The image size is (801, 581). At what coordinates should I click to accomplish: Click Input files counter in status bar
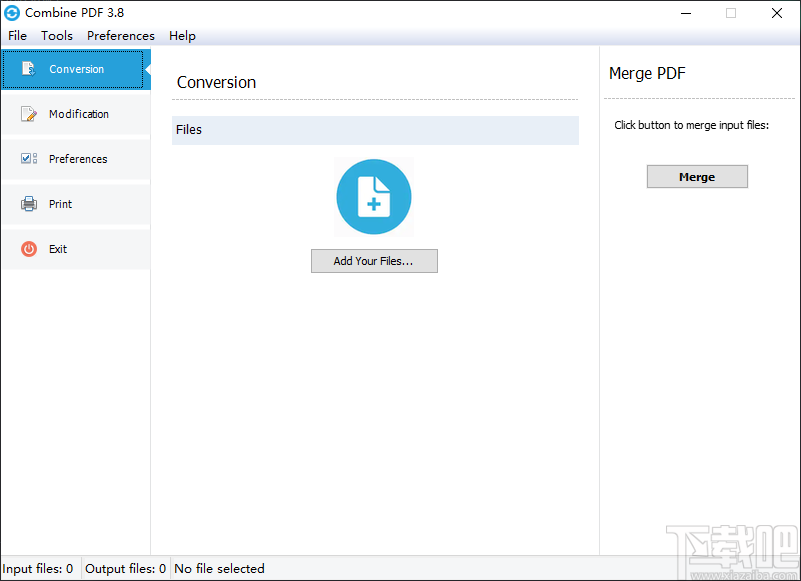(38, 568)
